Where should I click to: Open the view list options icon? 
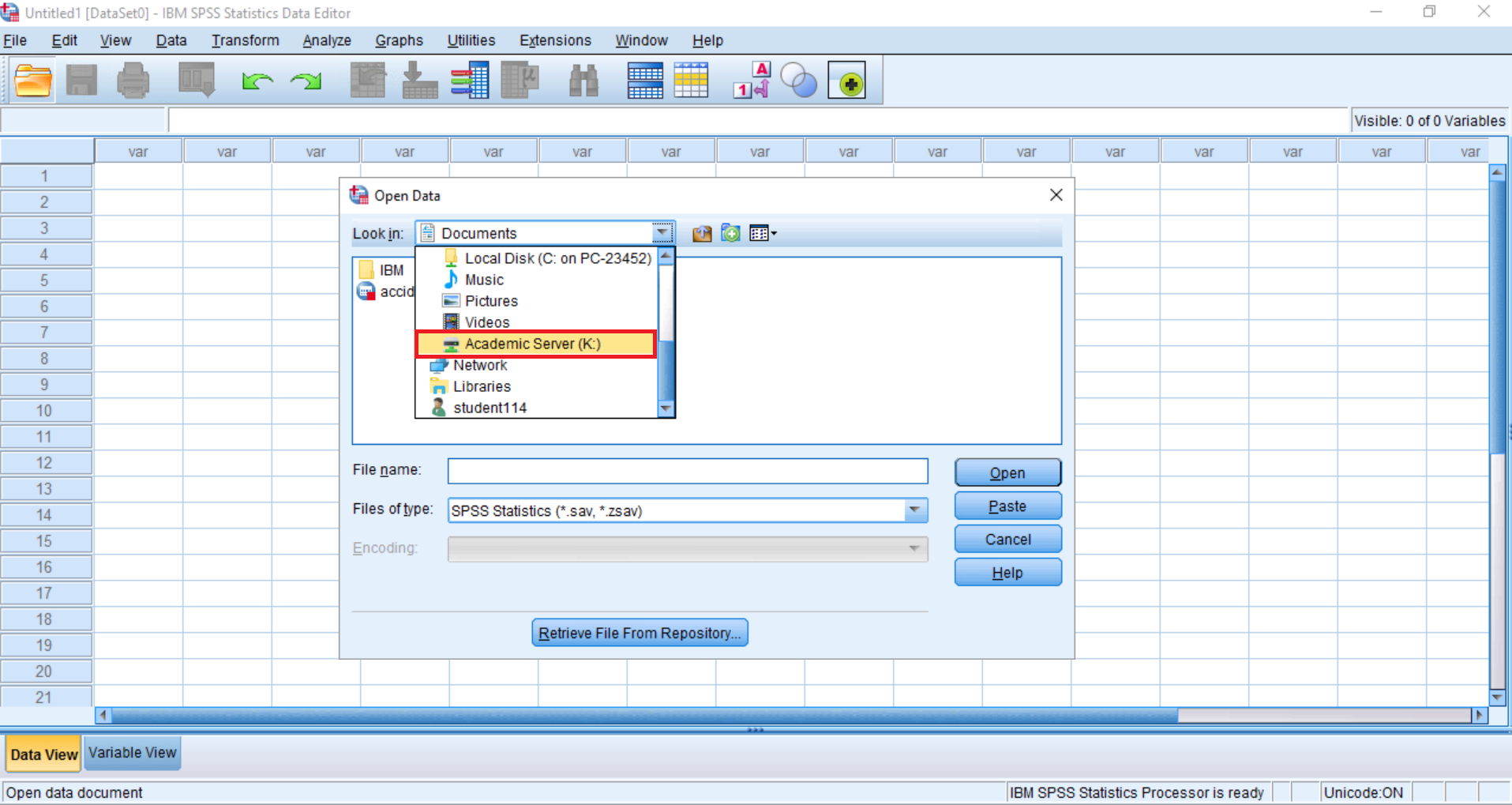tap(763, 233)
